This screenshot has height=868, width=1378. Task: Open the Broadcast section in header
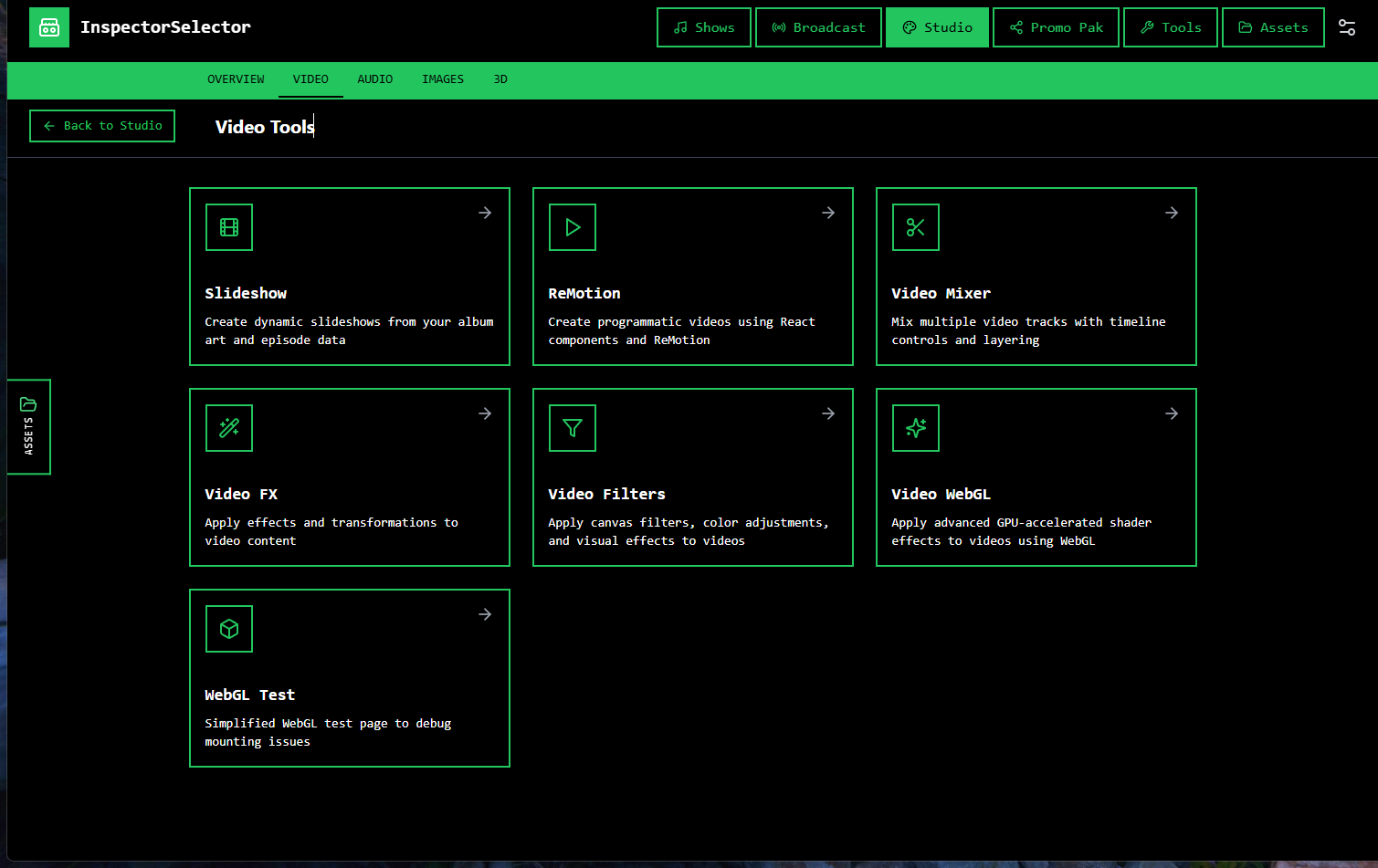pos(818,27)
